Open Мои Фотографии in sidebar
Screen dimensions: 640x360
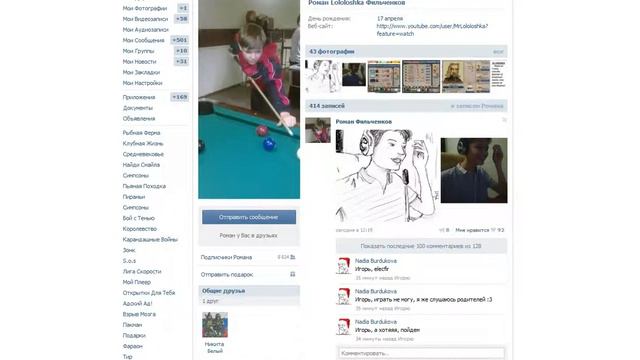click(x=145, y=8)
